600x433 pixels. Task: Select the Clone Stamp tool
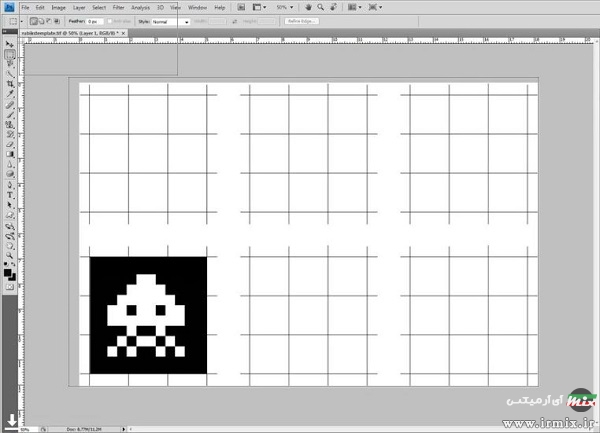point(10,125)
